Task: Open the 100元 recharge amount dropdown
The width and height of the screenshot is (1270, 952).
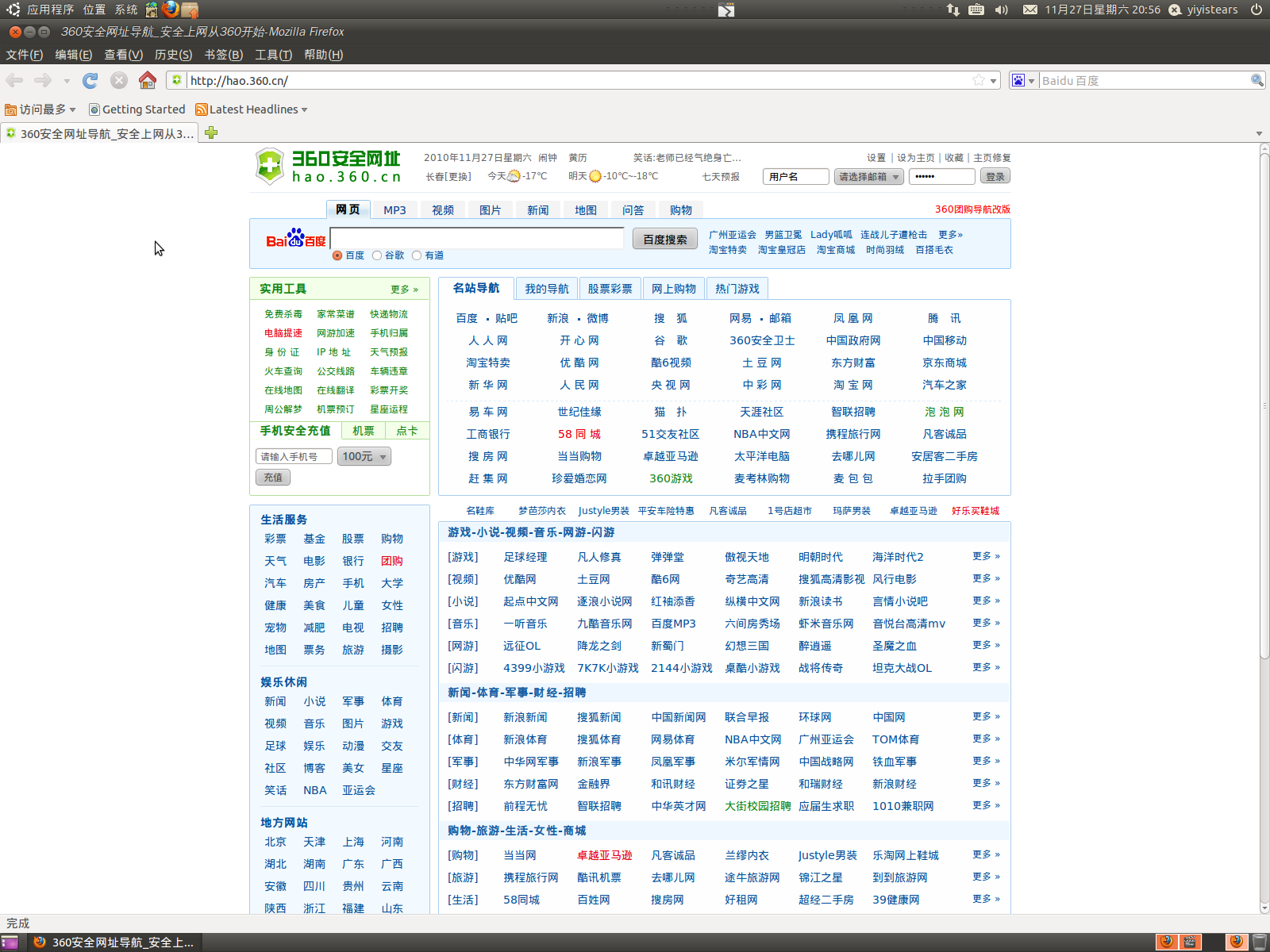Action: tap(364, 456)
